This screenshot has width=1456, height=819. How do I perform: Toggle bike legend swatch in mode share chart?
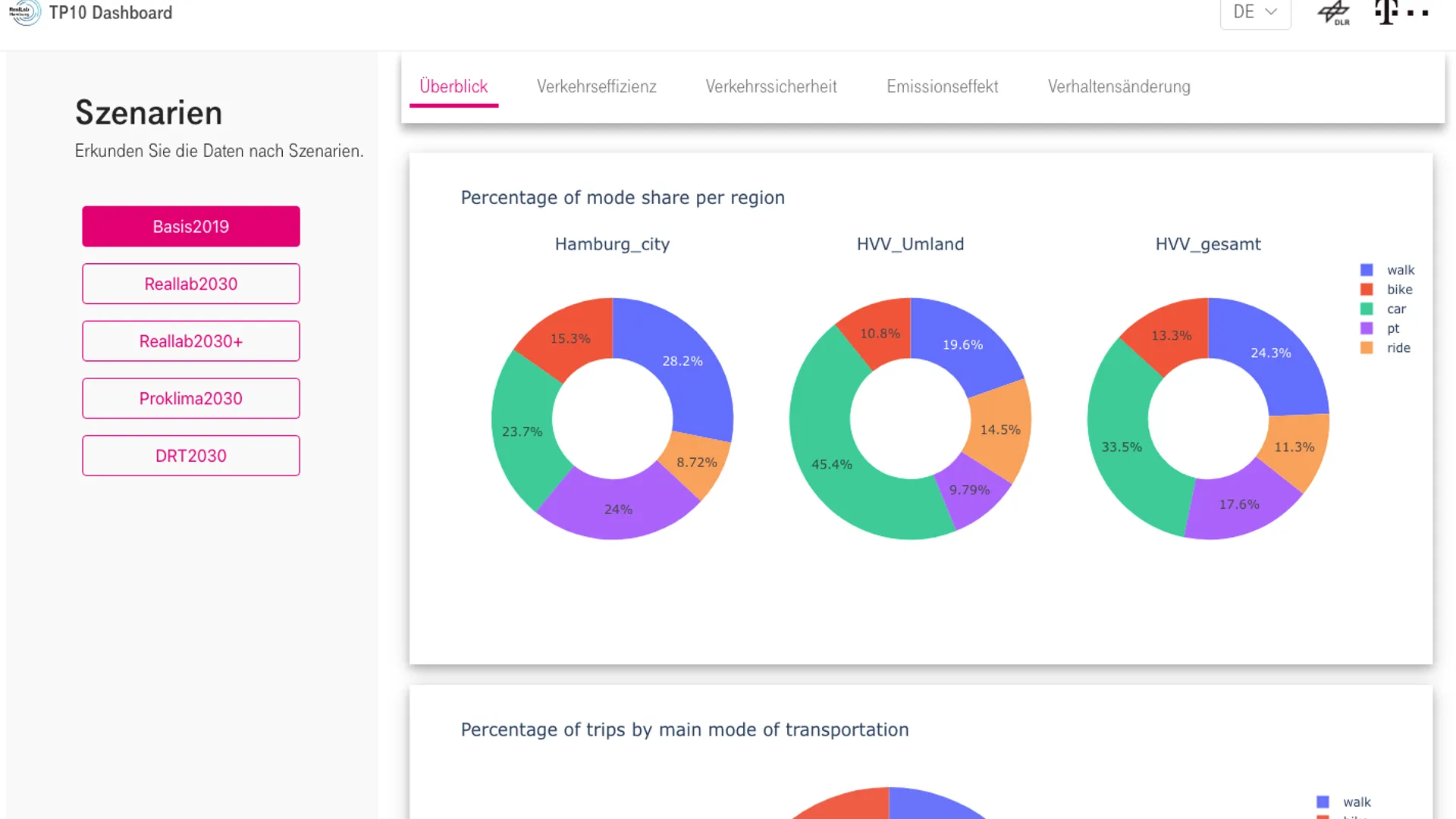coord(1367,290)
